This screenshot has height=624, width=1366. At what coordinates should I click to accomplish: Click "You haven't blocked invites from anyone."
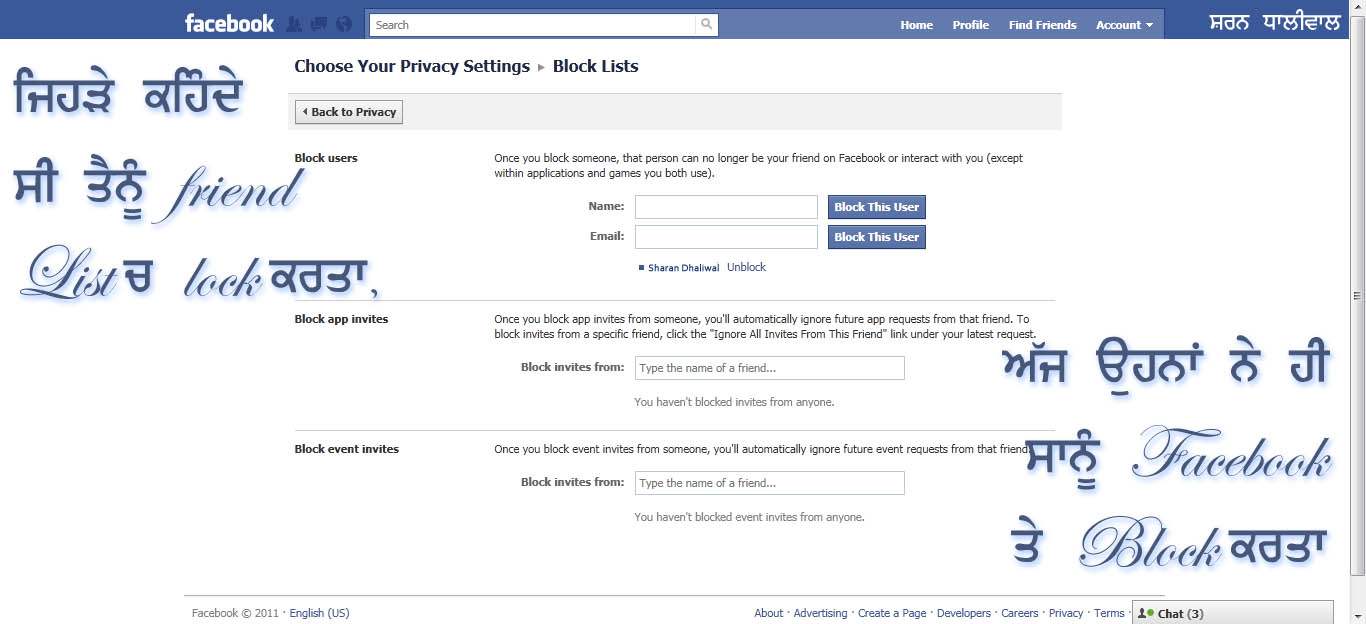734,402
